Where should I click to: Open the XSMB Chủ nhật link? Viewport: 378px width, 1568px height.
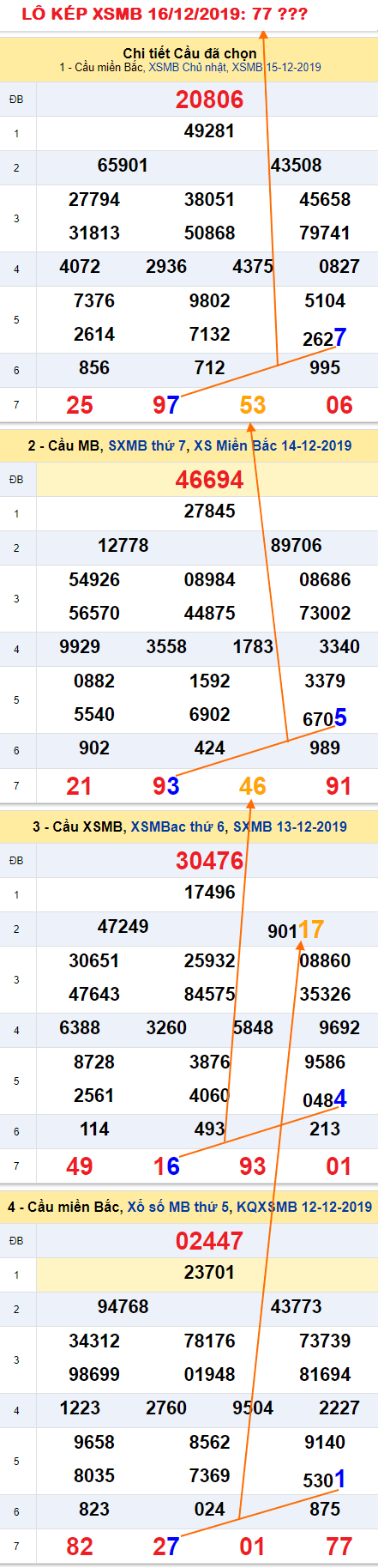coord(188,67)
